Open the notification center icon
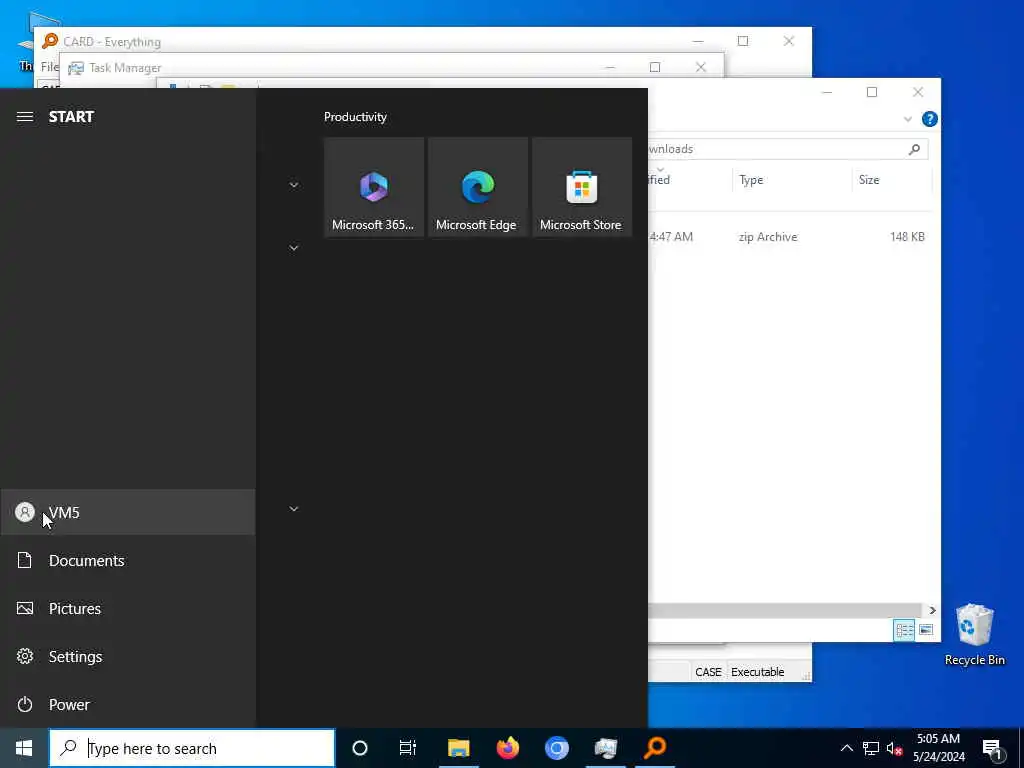1024x768 pixels. [x=992, y=748]
